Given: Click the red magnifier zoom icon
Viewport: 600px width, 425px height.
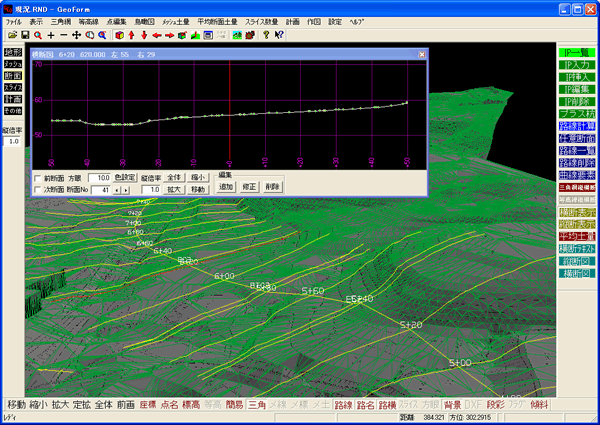Looking at the screenshot, I should (x=38, y=35).
